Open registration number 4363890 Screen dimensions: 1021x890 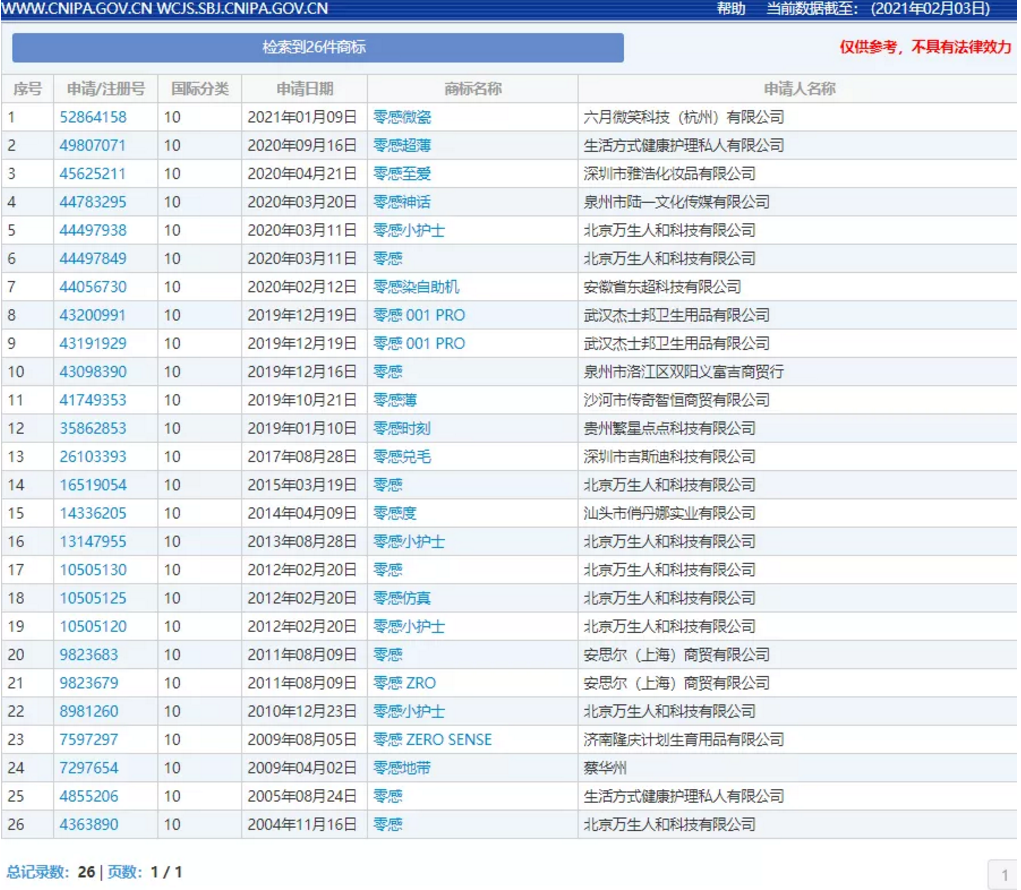pyautogui.click(x=89, y=825)
